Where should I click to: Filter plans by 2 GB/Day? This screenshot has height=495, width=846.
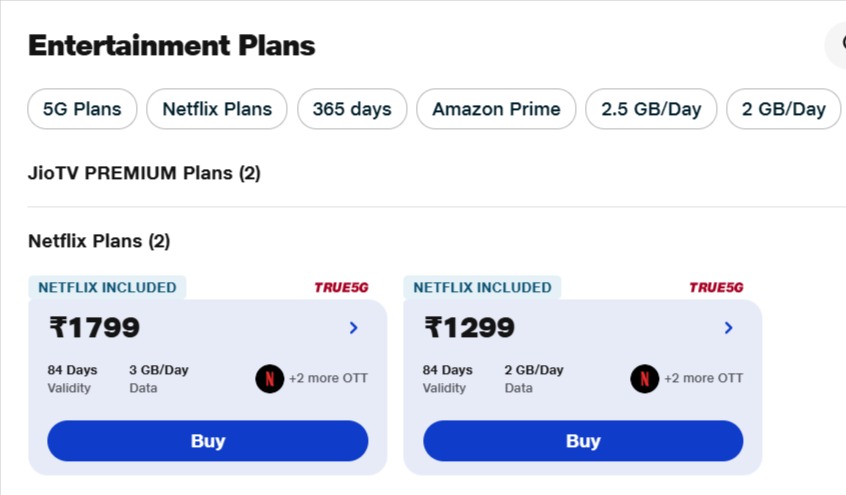click(783, 109)
